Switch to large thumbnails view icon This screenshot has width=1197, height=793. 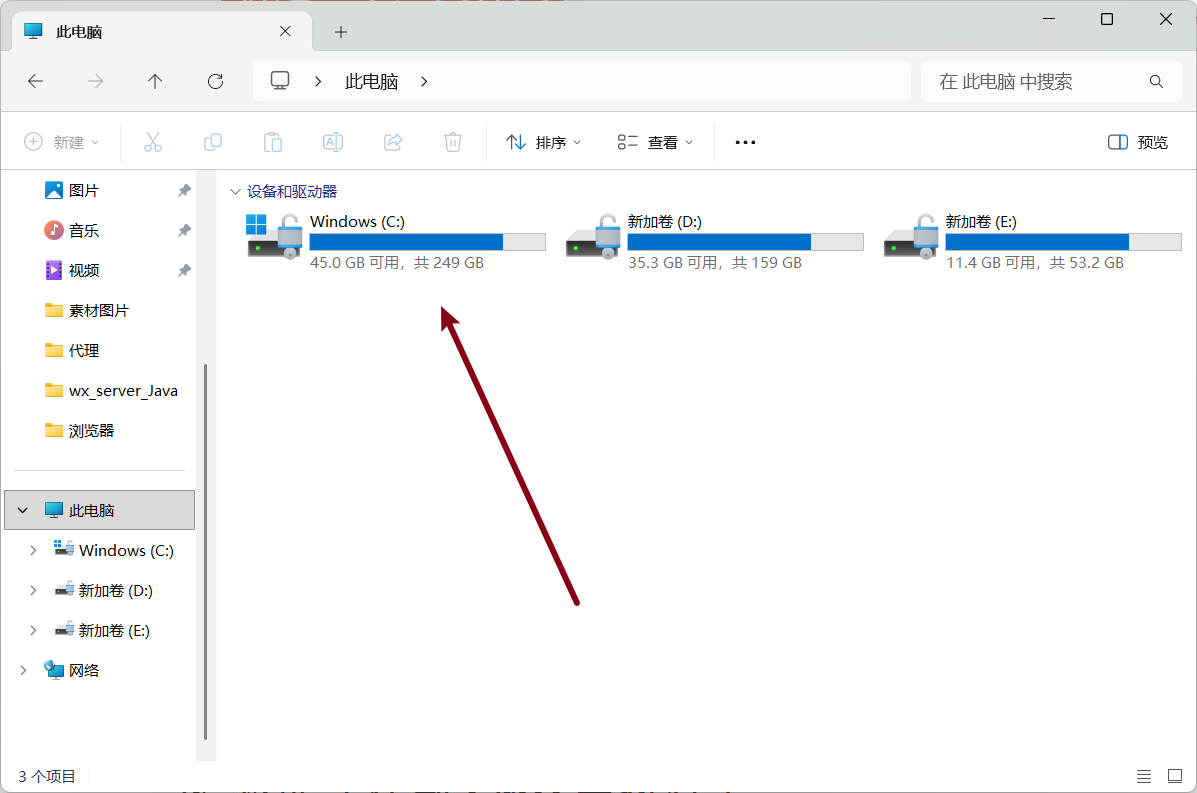coord(1174,776)
